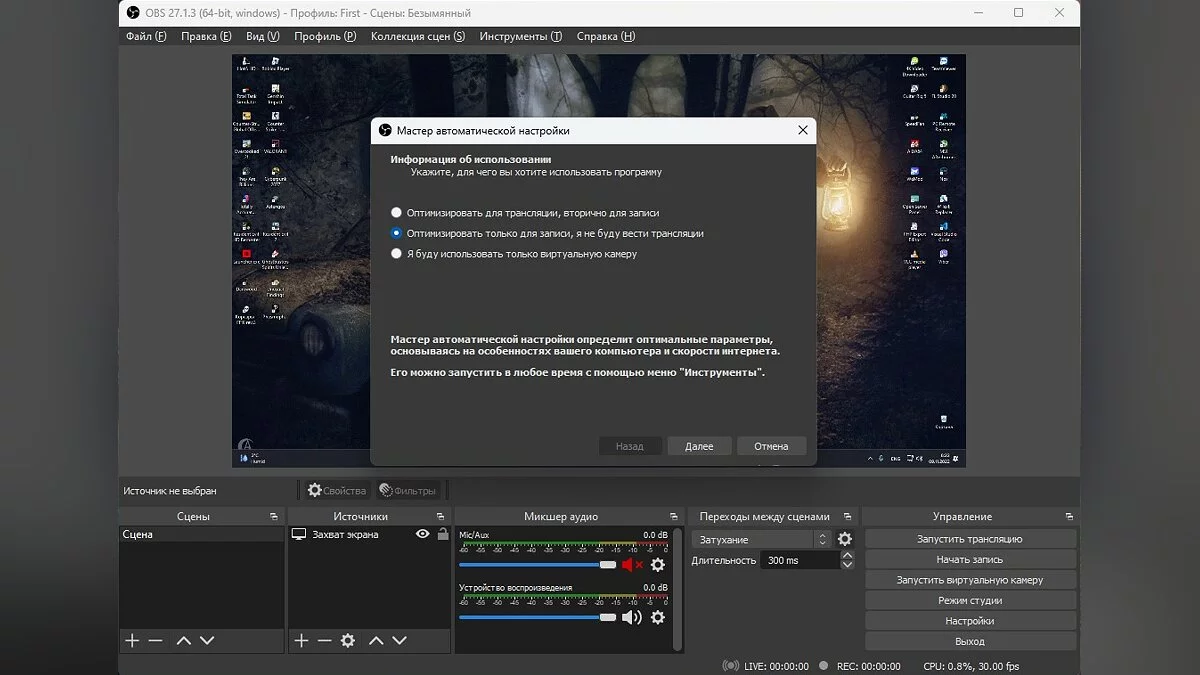
Task: Toggle visibility eye of Захват экрана
Action: [423, 534]
